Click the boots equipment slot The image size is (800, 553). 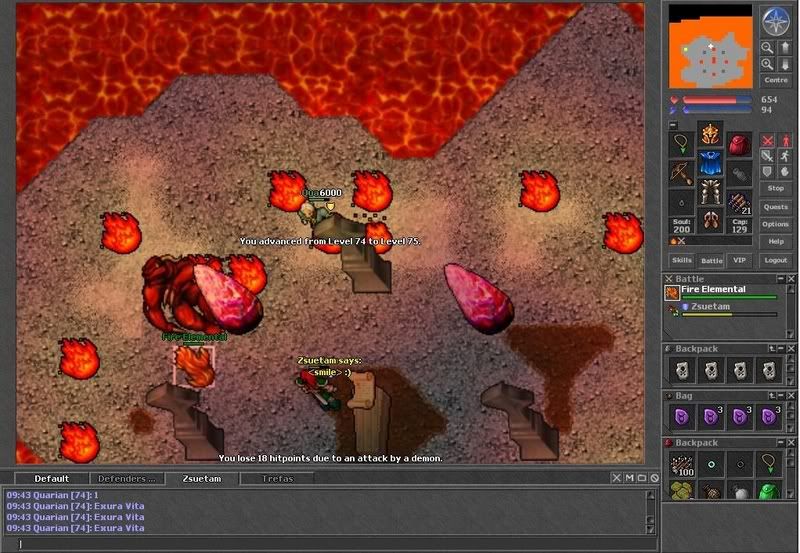coord(710,220)
